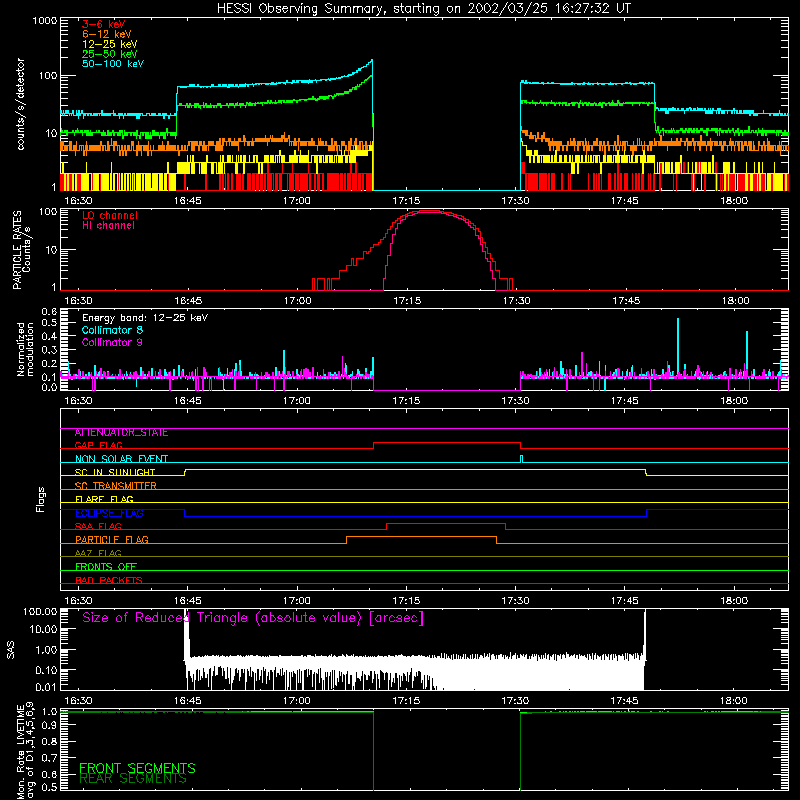
Task: Select the orange 6-12 keV legend entry
Action: tap(107, 34)
